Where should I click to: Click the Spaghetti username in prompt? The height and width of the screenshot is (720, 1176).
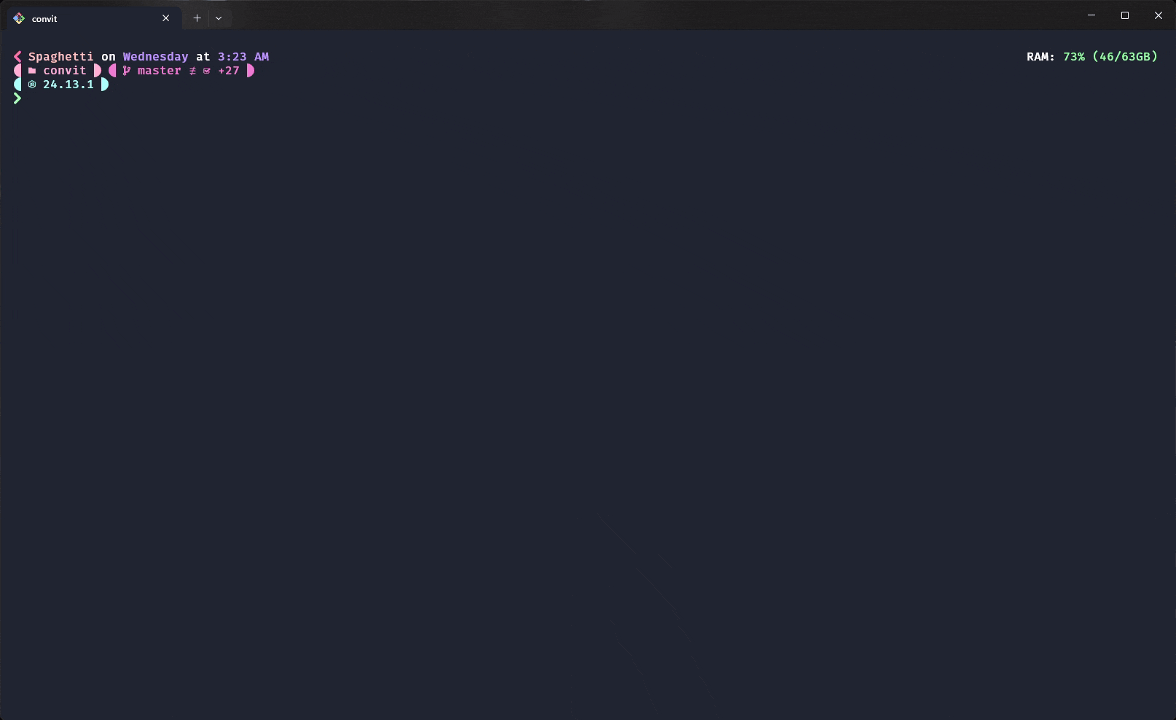pyautogui.click(x=61, y=57)
